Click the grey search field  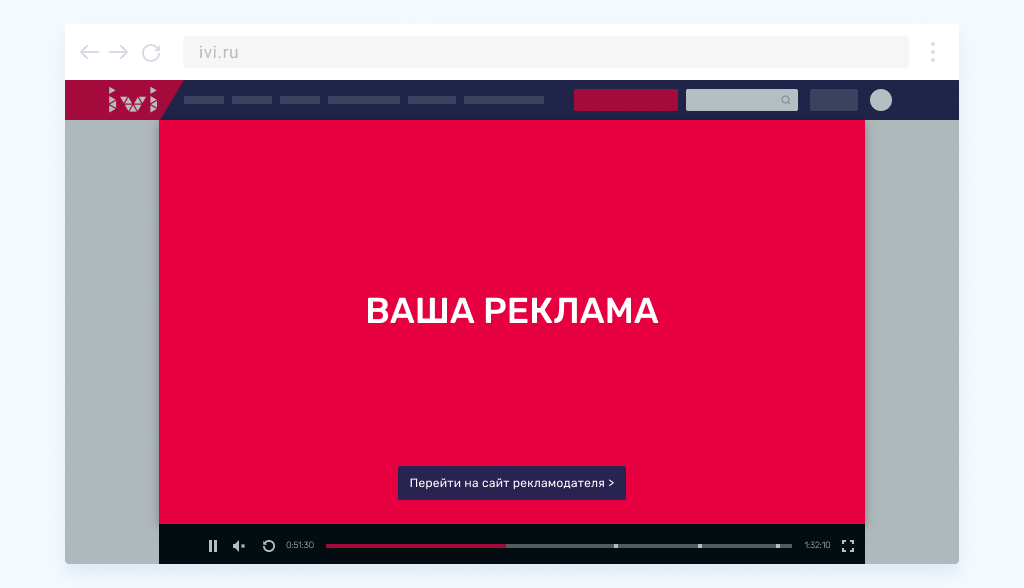(x=742, y=100)
